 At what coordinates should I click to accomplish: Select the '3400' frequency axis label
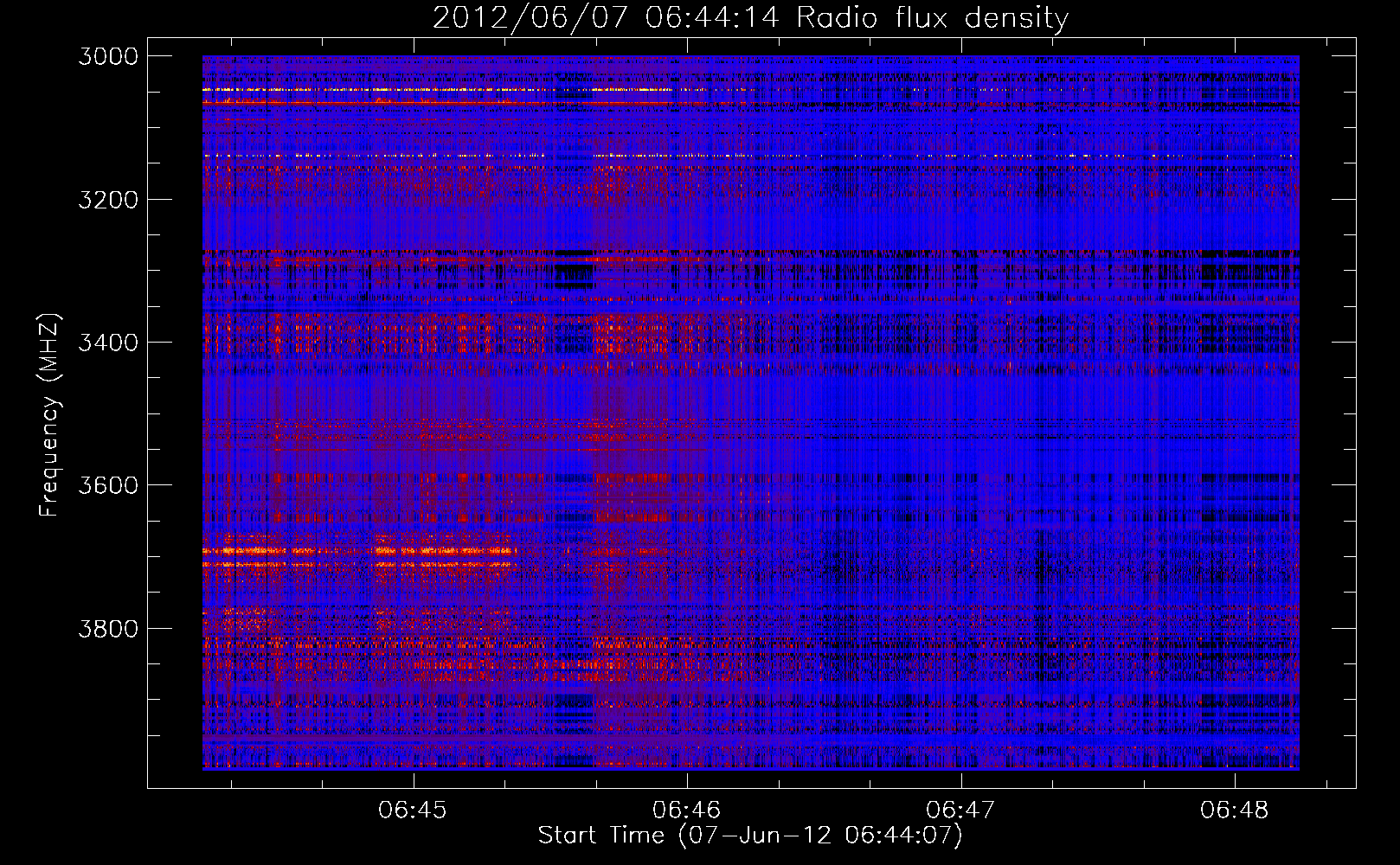click(x=108, y=343)
